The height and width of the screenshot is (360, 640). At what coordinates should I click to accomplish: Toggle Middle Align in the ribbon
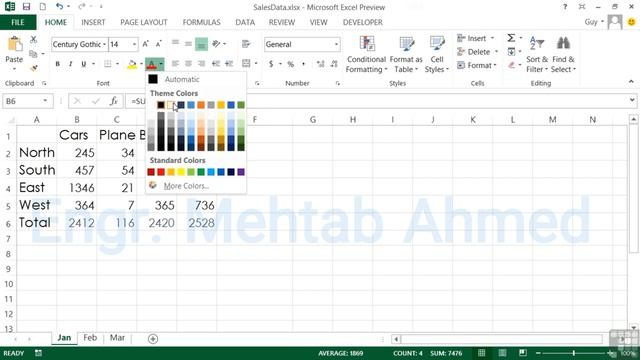(188, 44)
